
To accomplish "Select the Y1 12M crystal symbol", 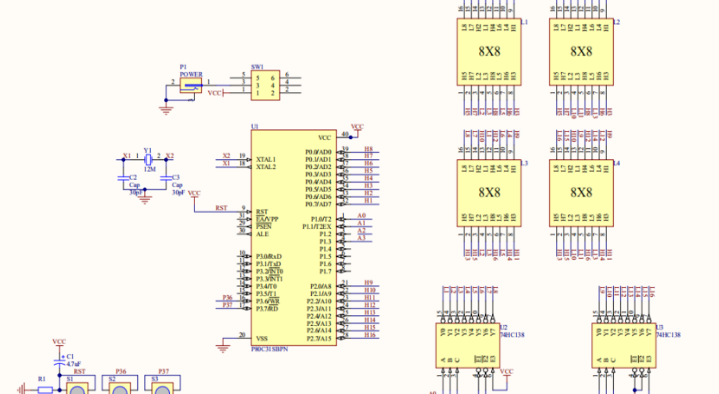I will pyautogui.click(x=148, y=159).
